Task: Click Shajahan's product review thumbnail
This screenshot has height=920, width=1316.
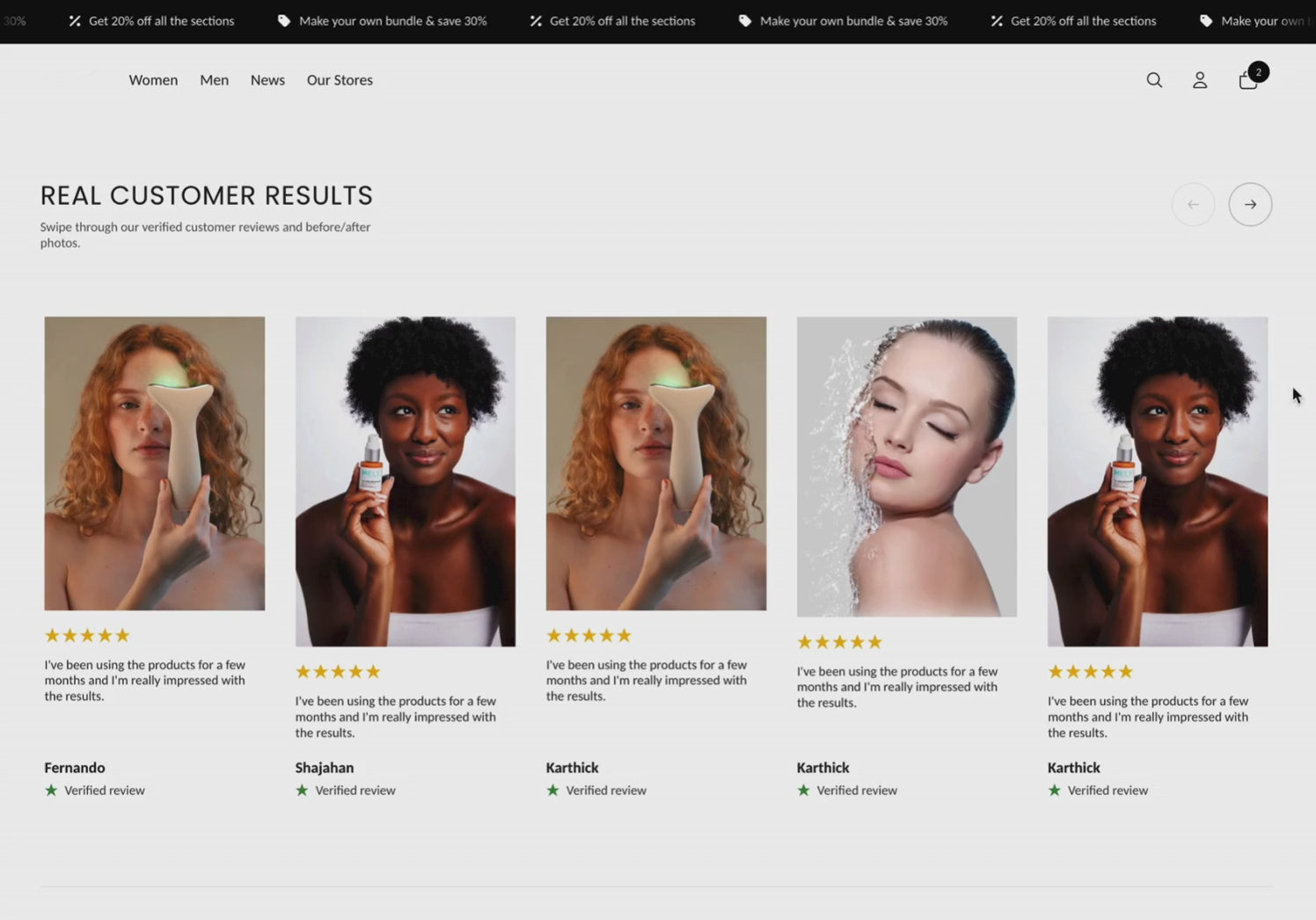Action: coord(405,480)
